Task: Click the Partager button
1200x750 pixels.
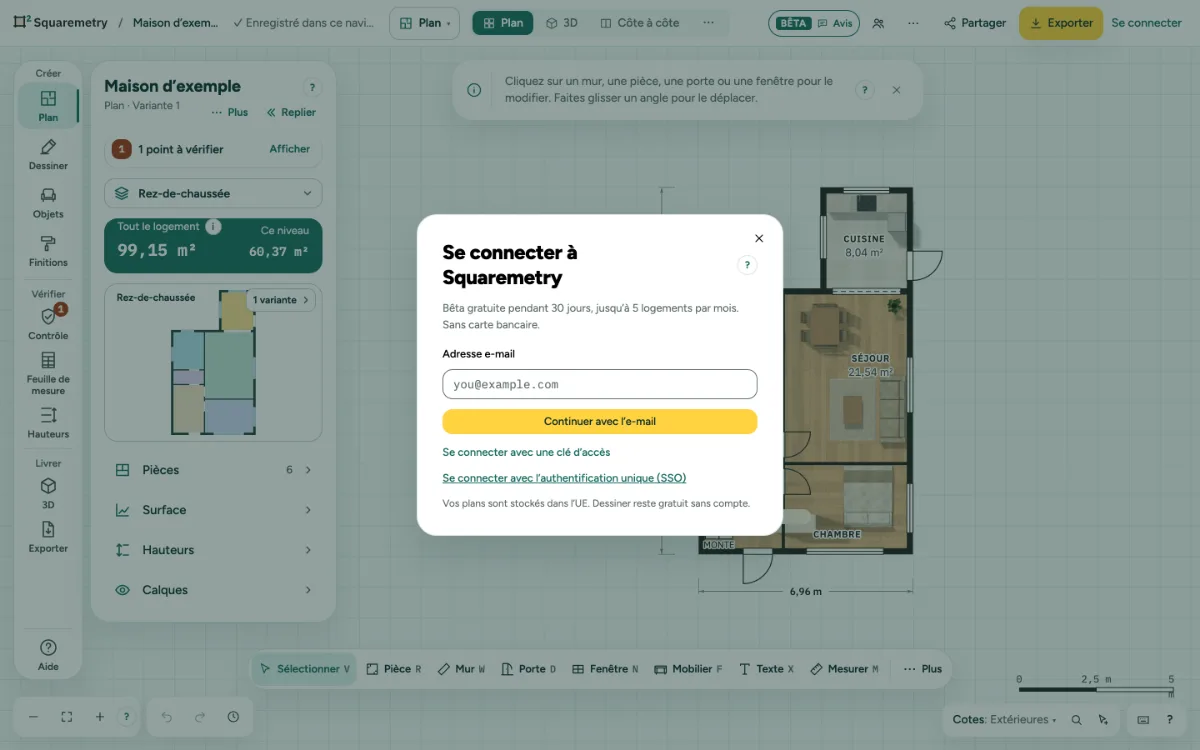Action: 975,23
